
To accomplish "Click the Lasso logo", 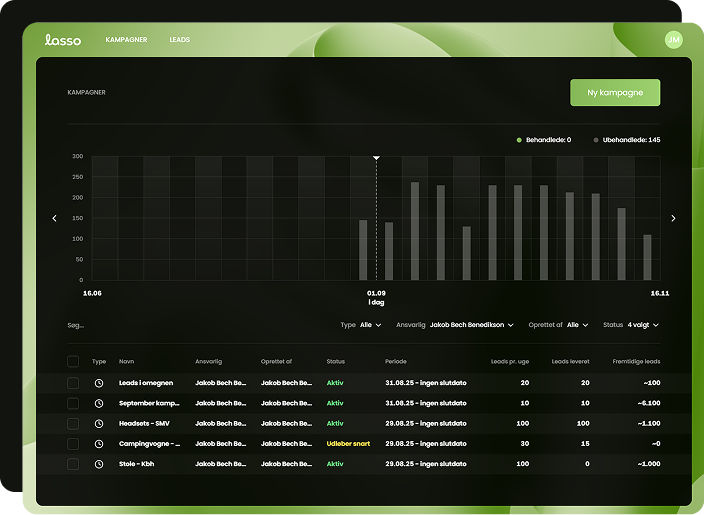I will [x=63, y=40].
